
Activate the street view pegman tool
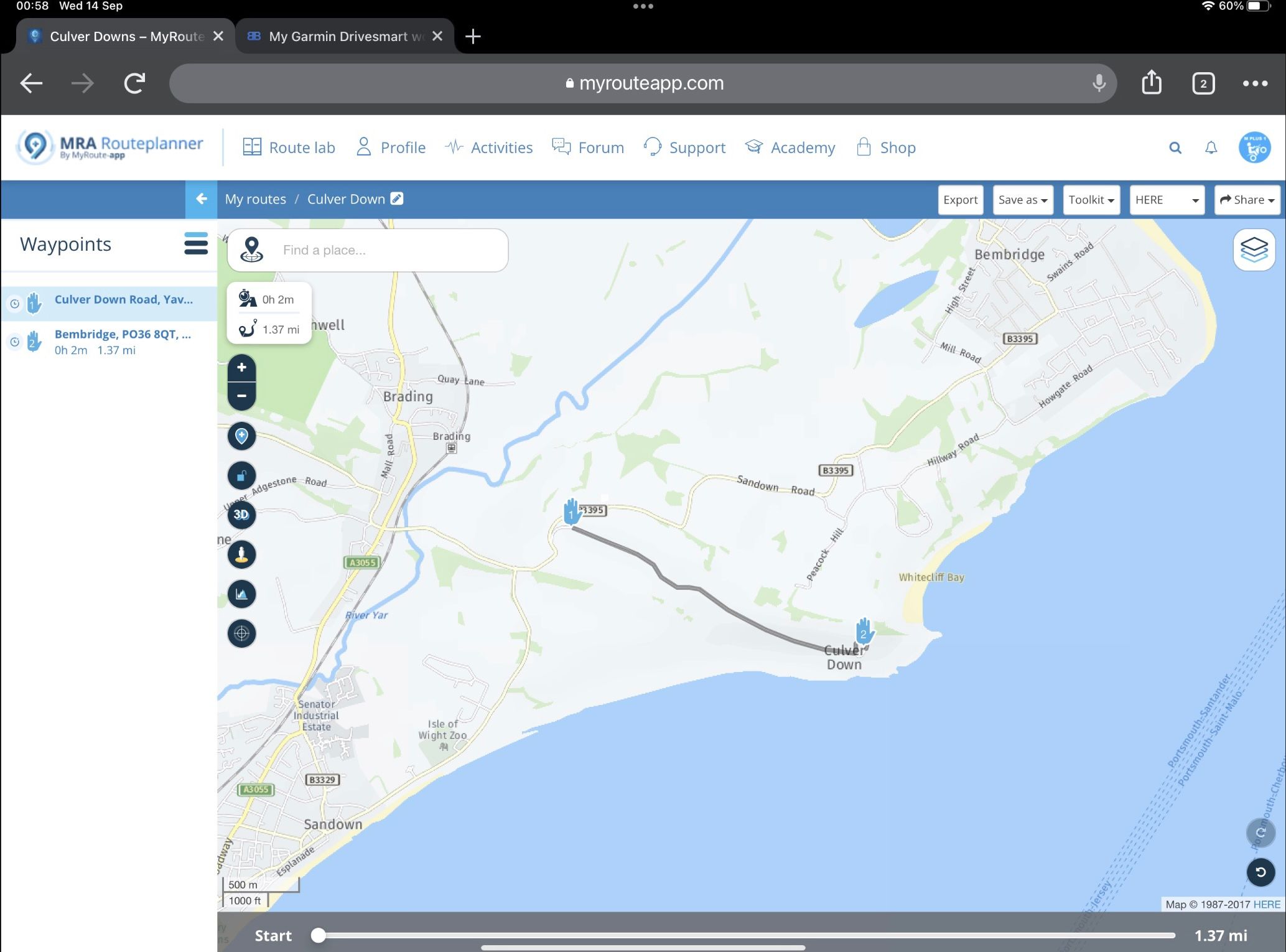click(x=241, y=554)
